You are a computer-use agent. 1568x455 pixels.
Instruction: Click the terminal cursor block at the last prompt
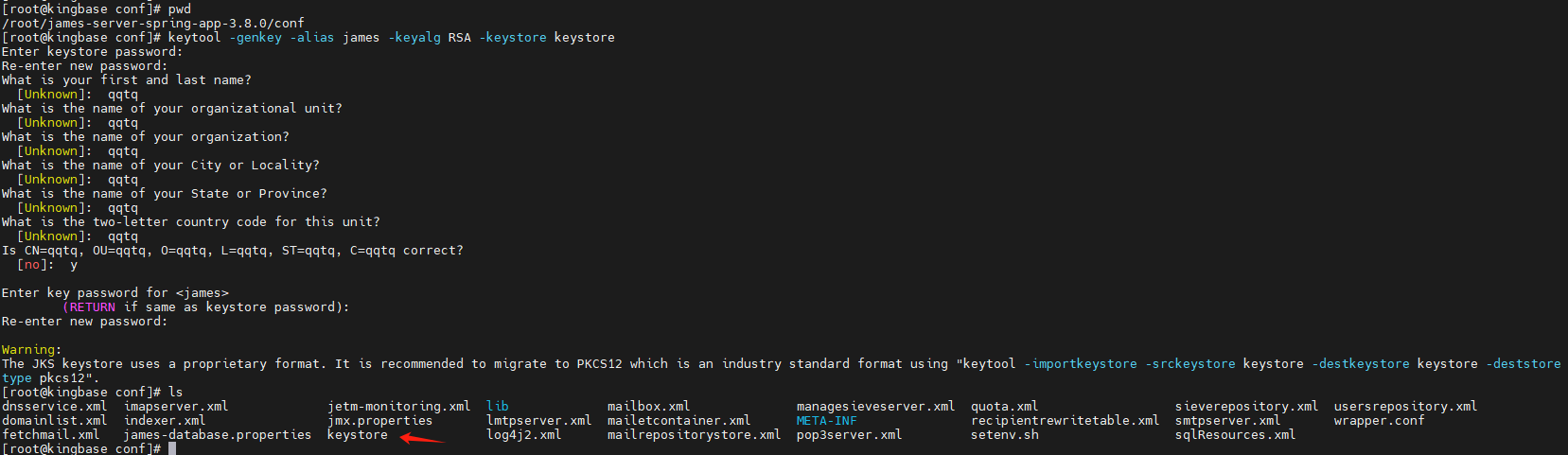tap(172, 448)
